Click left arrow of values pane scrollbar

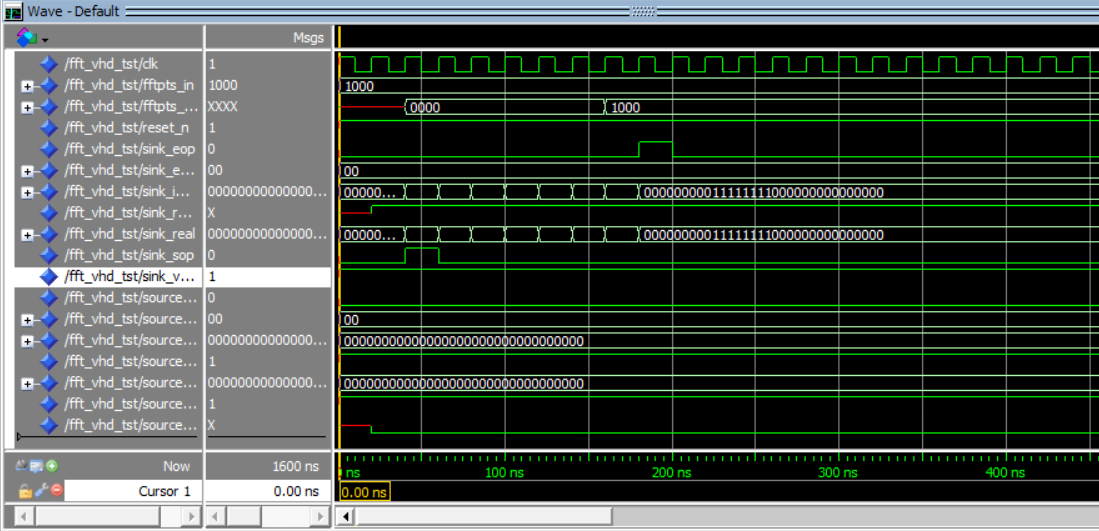pyautogui.click(x=217, y=517)
